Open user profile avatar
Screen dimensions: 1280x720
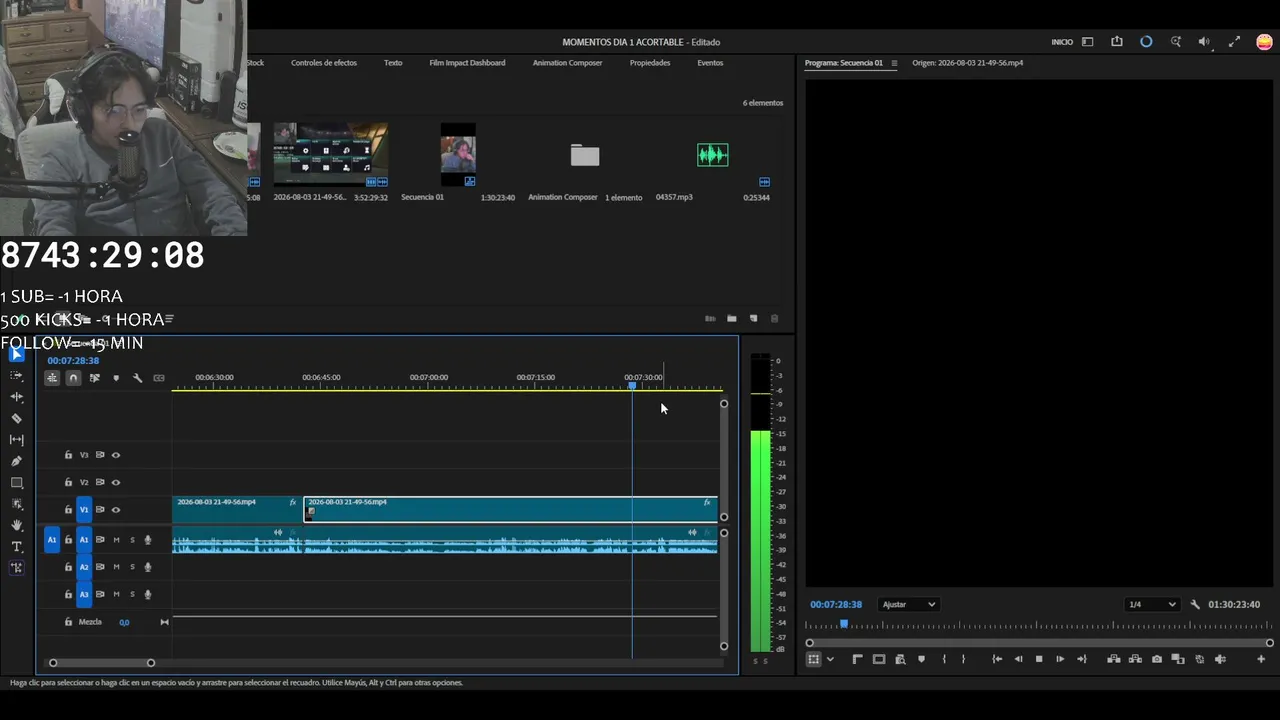[x=1265, y=42]
